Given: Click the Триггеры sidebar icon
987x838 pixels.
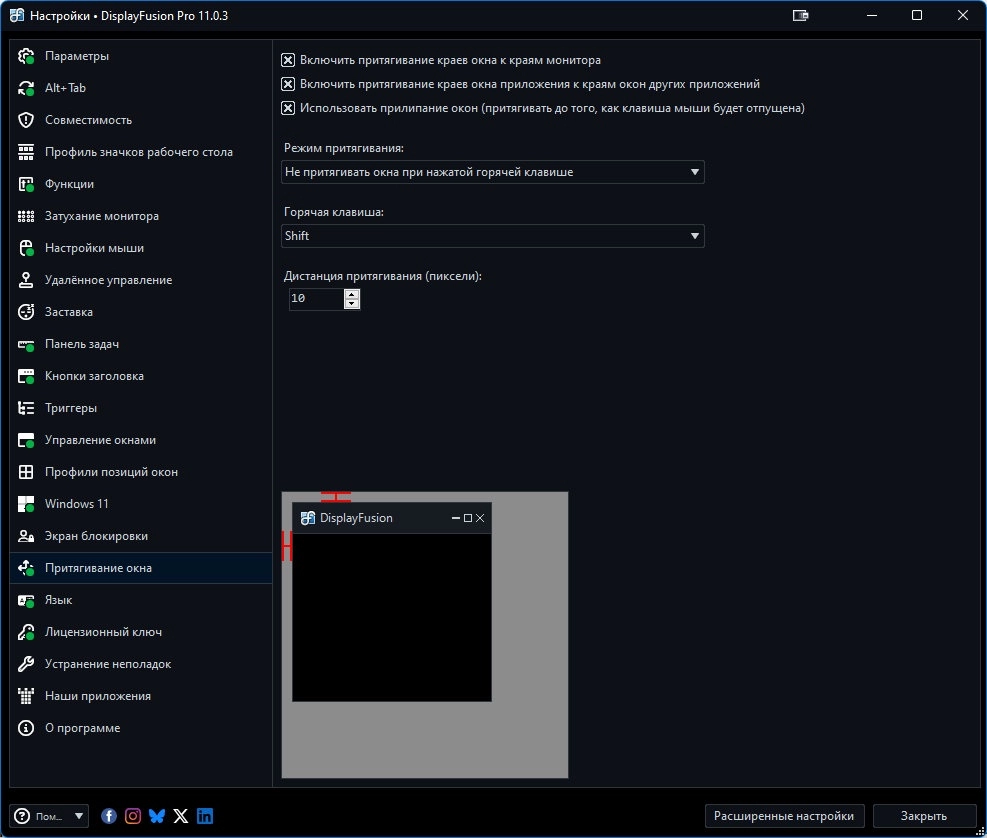Looking at the screenshot, I should 27,408.
